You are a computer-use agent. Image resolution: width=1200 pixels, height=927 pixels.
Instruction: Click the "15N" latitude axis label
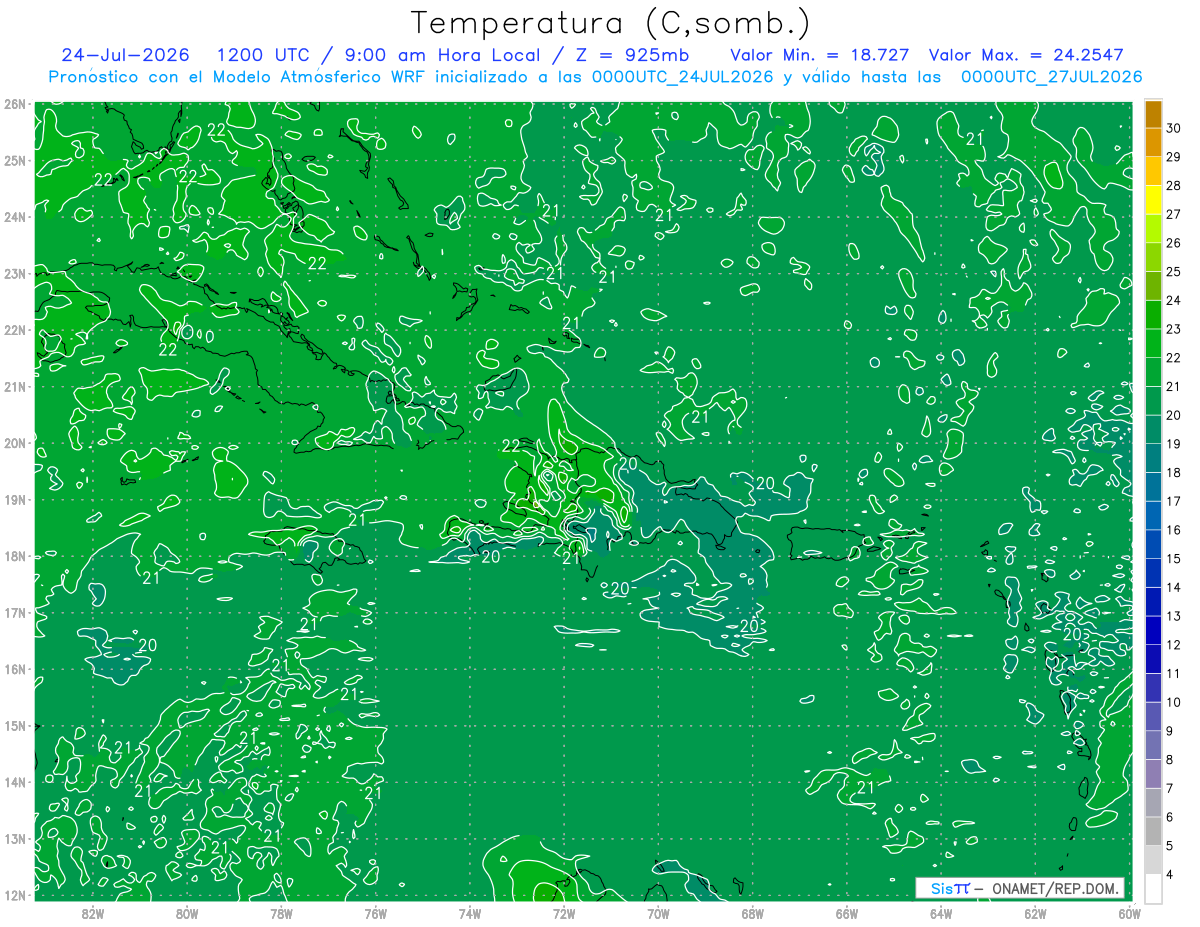click(x=15, y=725)
